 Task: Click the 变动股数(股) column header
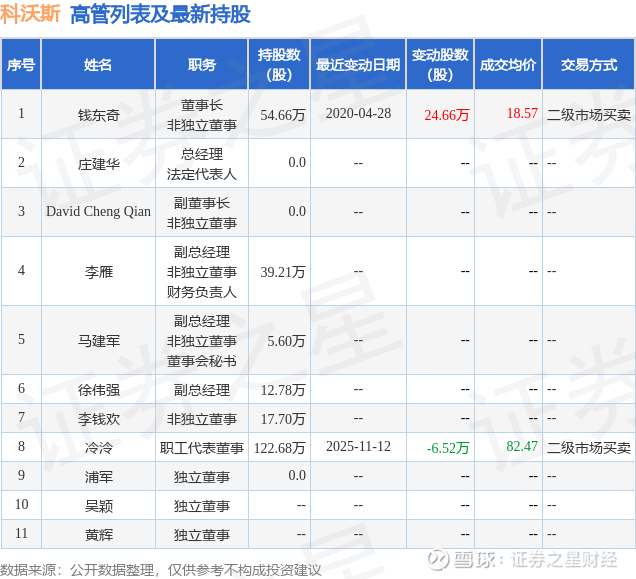[x=440, y=65]
